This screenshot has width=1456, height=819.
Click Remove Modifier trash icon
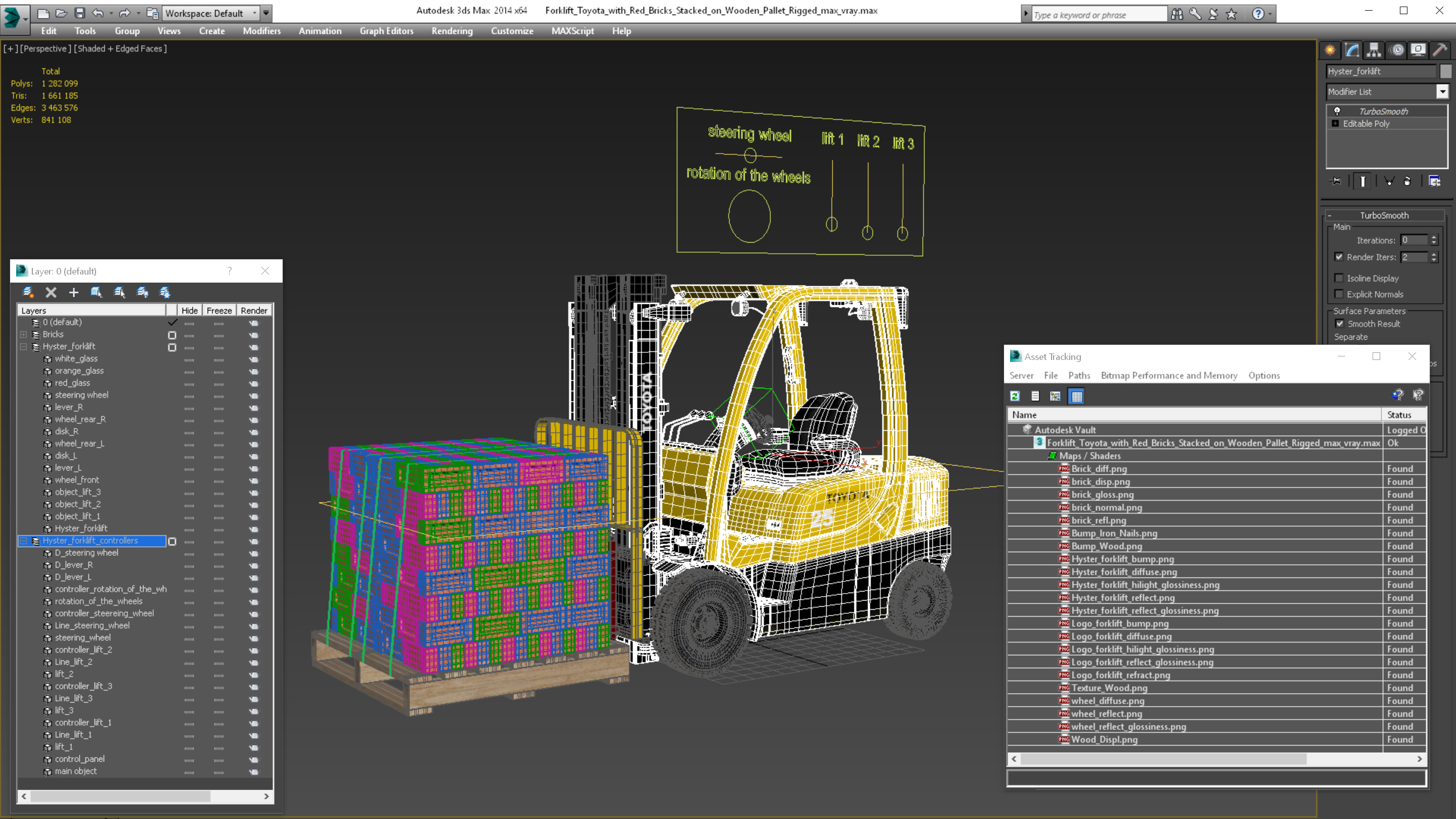pyautogui.click(x=1408, y=181)
